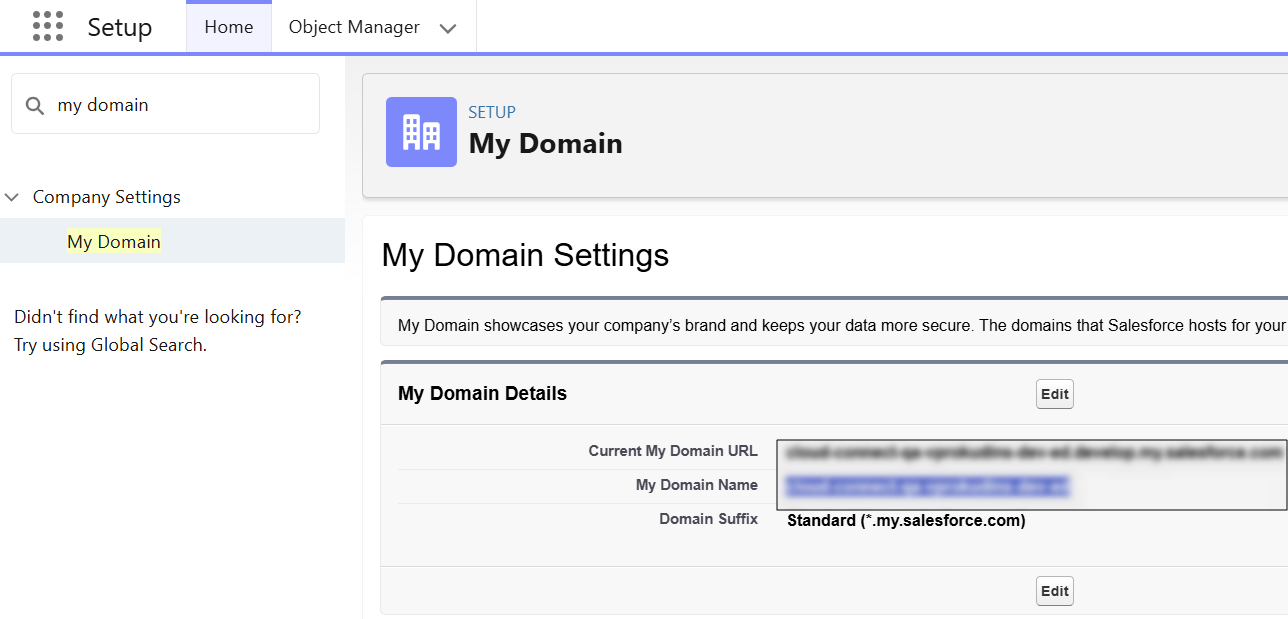Click the Current My Domain URL label
Screen dimensions: 1288x619
673,451
